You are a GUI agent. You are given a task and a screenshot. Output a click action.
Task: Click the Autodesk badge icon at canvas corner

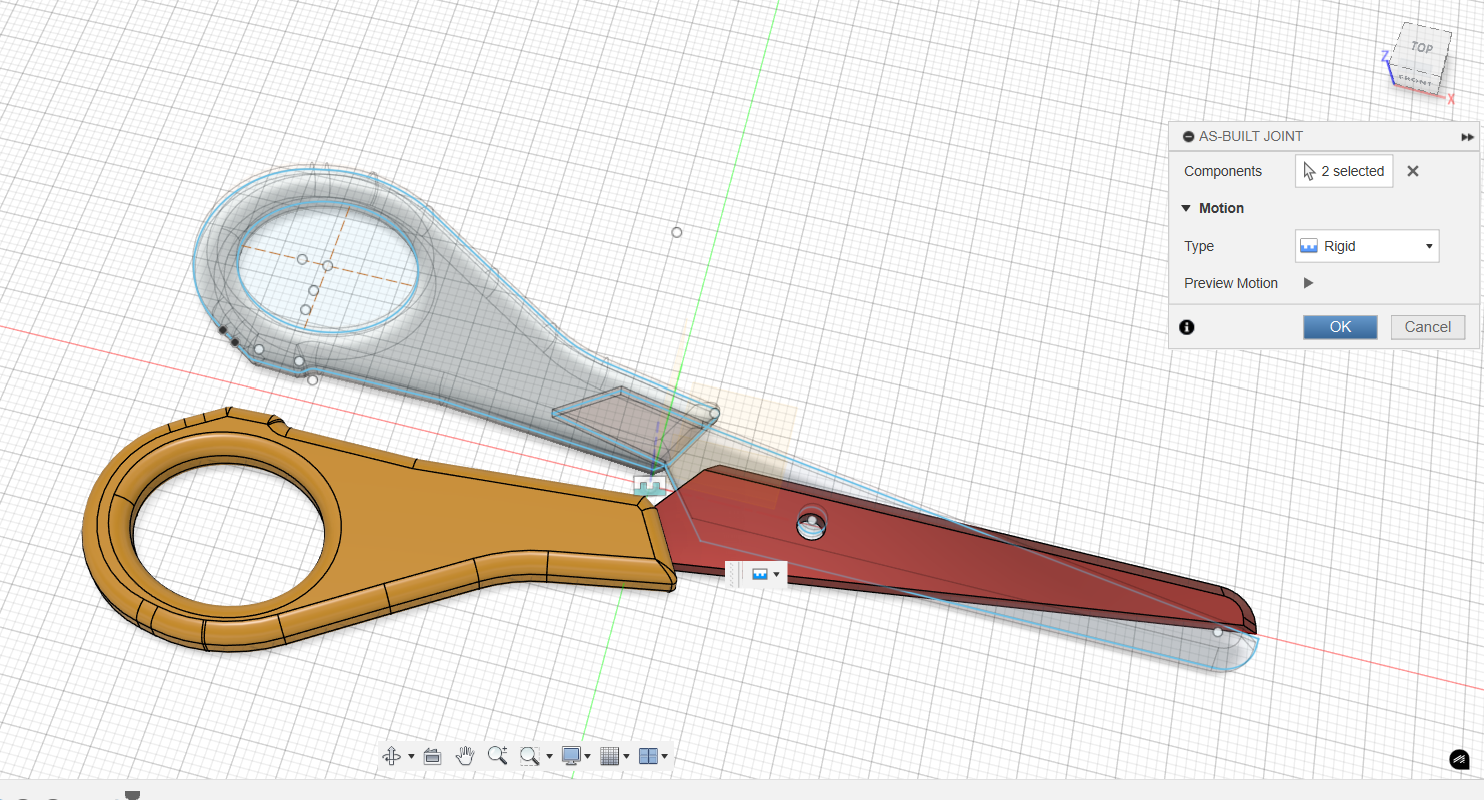(x=1460, y=761)
